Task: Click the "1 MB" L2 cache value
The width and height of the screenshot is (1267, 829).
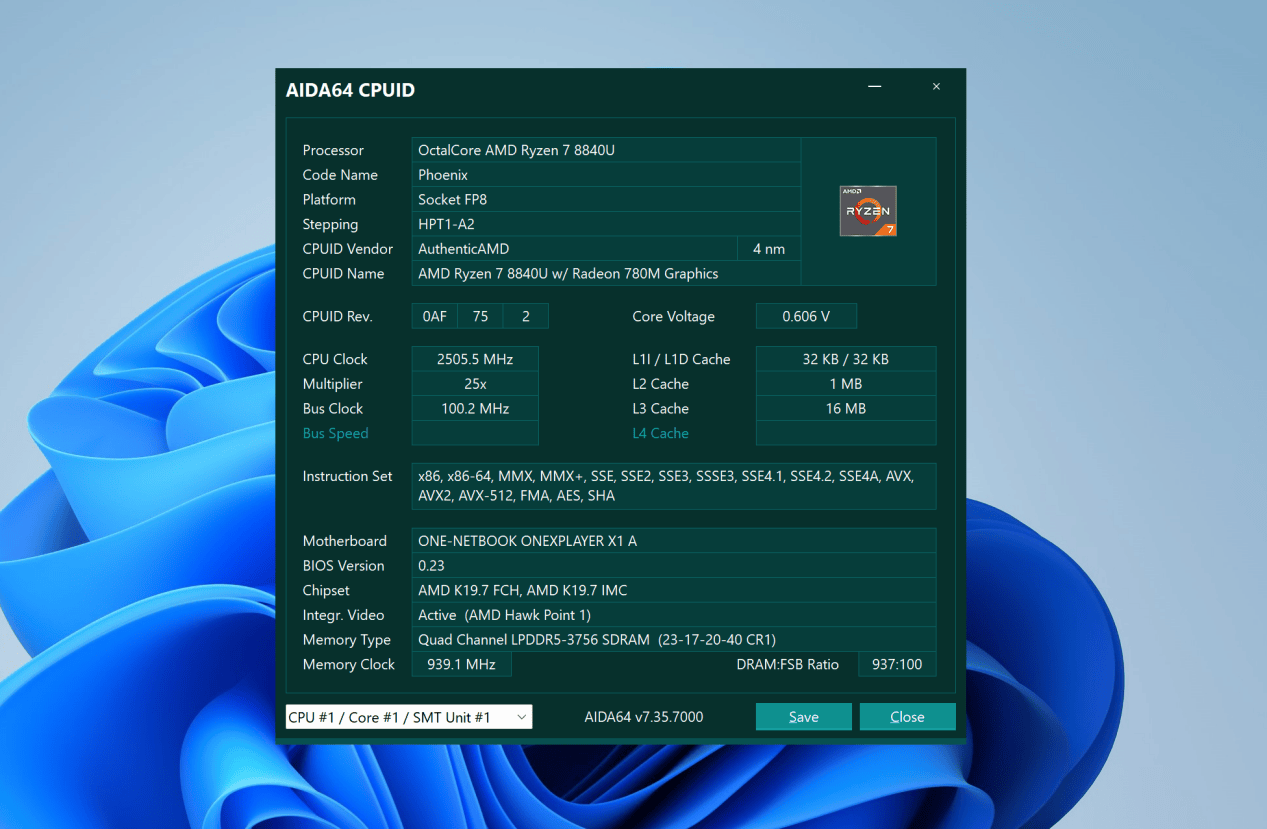Action: (x=846, y=384)
